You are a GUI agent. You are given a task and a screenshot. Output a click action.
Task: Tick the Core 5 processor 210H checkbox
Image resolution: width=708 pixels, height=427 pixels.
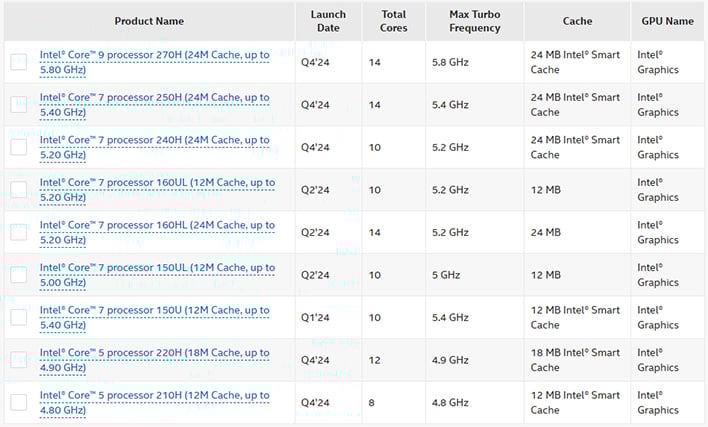click(x=19, y=402)
